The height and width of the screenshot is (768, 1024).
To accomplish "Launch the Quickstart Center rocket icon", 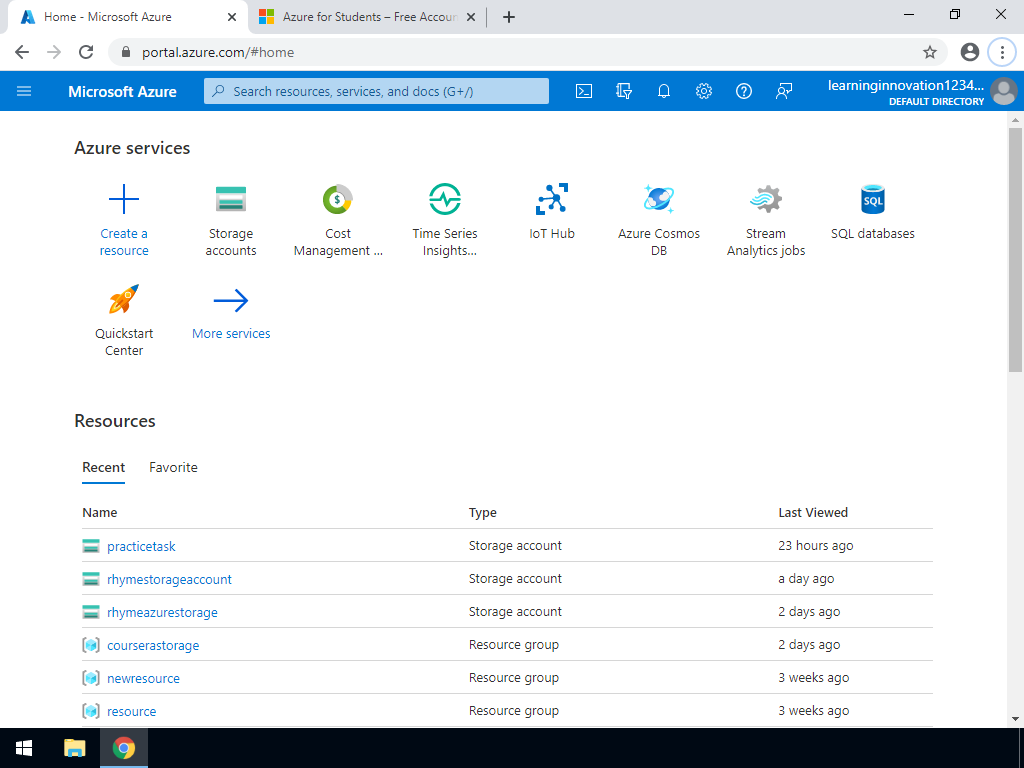I will pos(124,300).
